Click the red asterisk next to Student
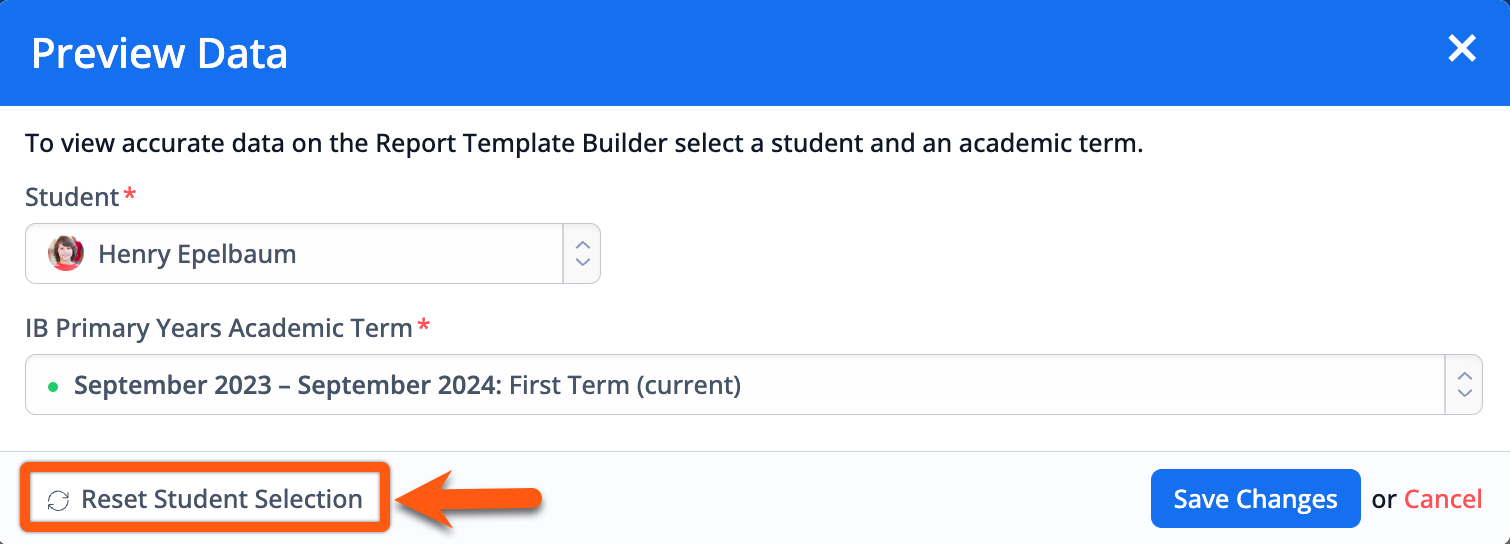The height and width of the screenshot is (544, 1510). click(x=129, y=193)
